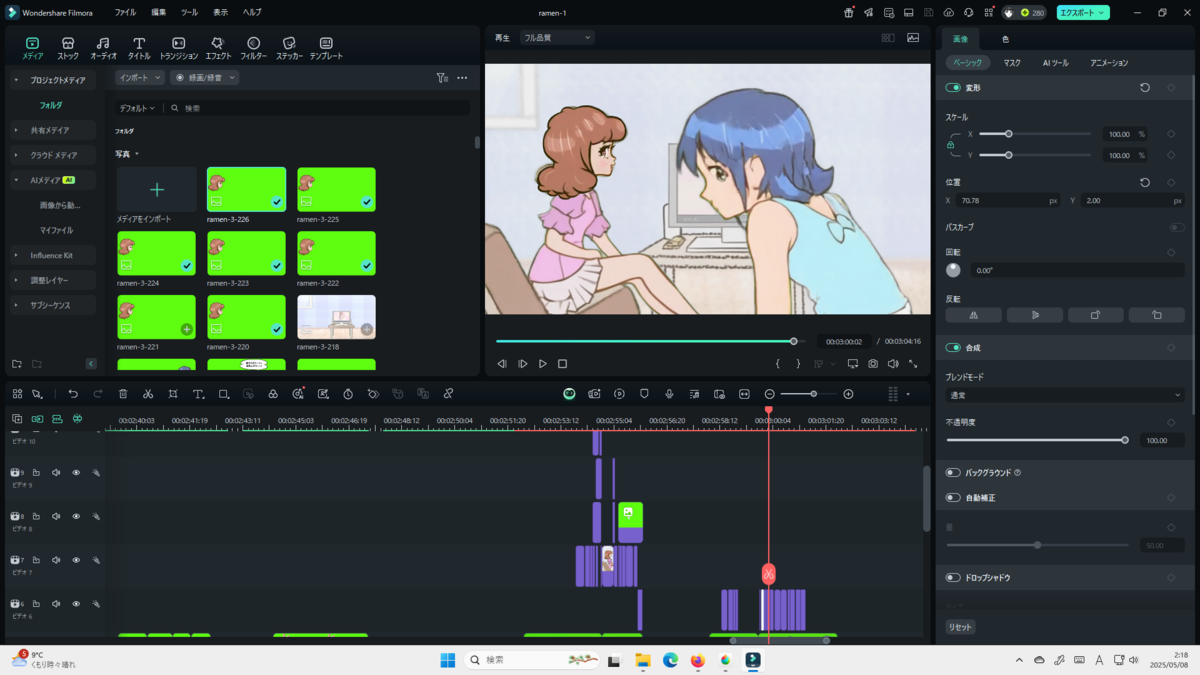The height and width of the screenshot is (675, 1200).
Task: Enable the 自動補正 (Auto enhance) switch
Action: 953,497
